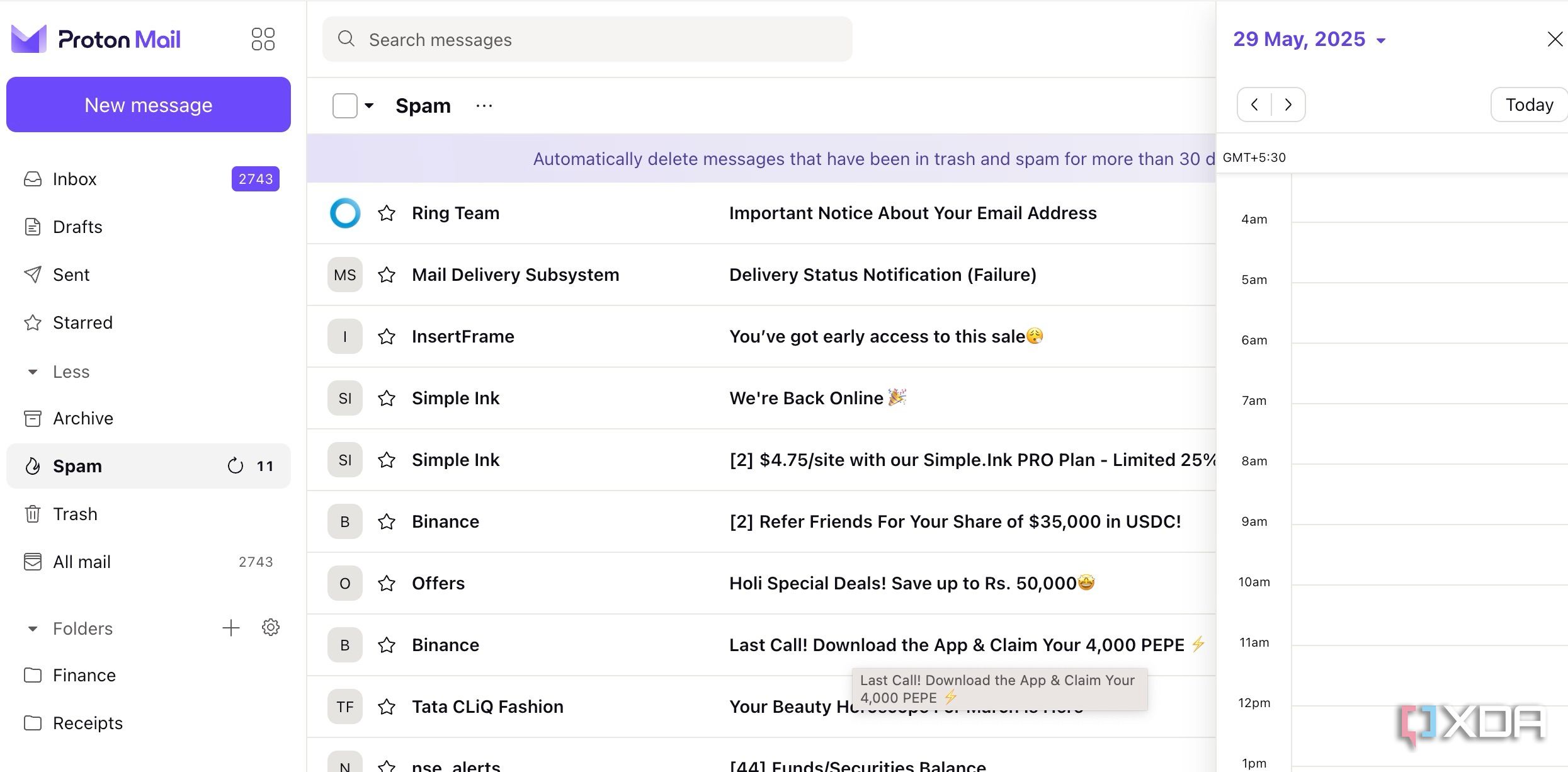The height and width of the screenshot is (772, 1568).
Task: Open folder settings gear icon
Action: click(x=271, y=627)
